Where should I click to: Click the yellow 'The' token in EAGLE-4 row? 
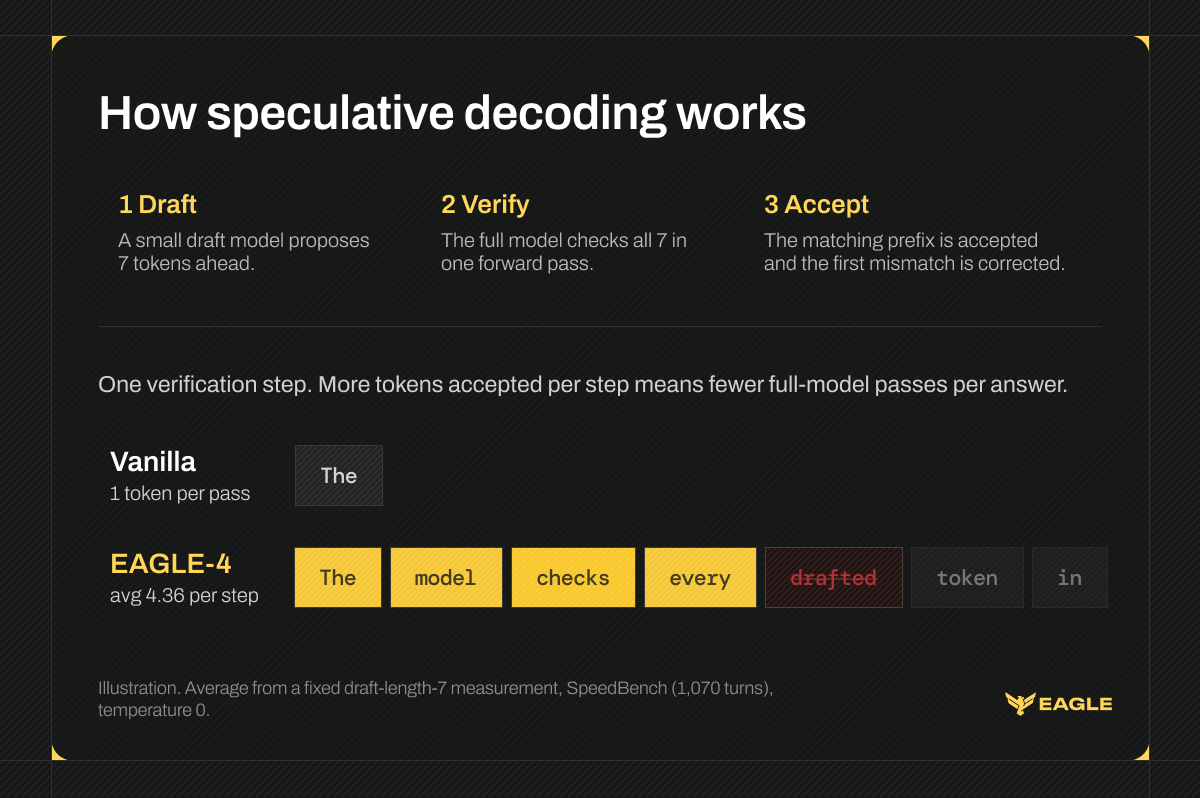[x=338, y=577]
